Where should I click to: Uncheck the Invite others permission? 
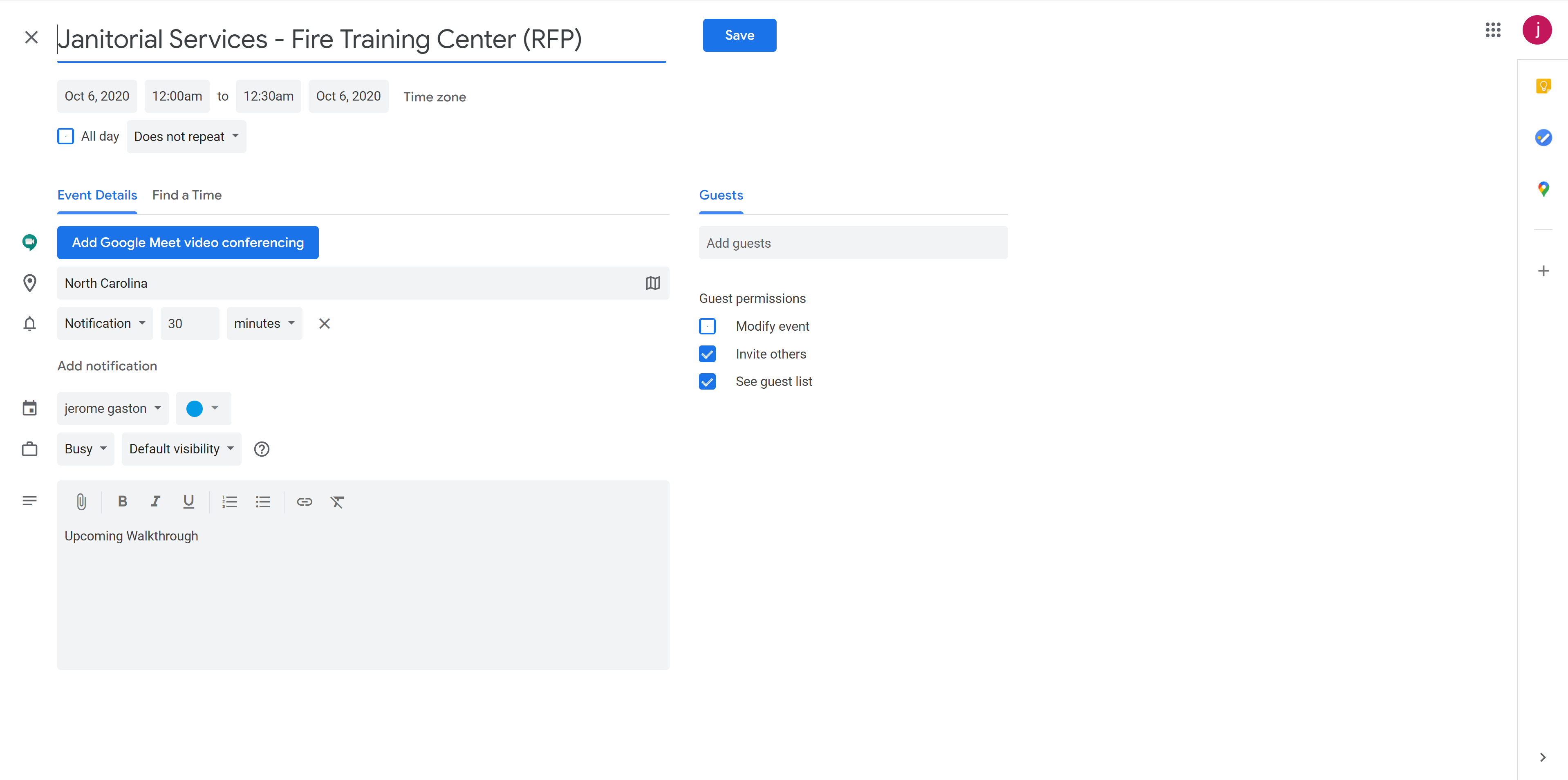(707, 354)
